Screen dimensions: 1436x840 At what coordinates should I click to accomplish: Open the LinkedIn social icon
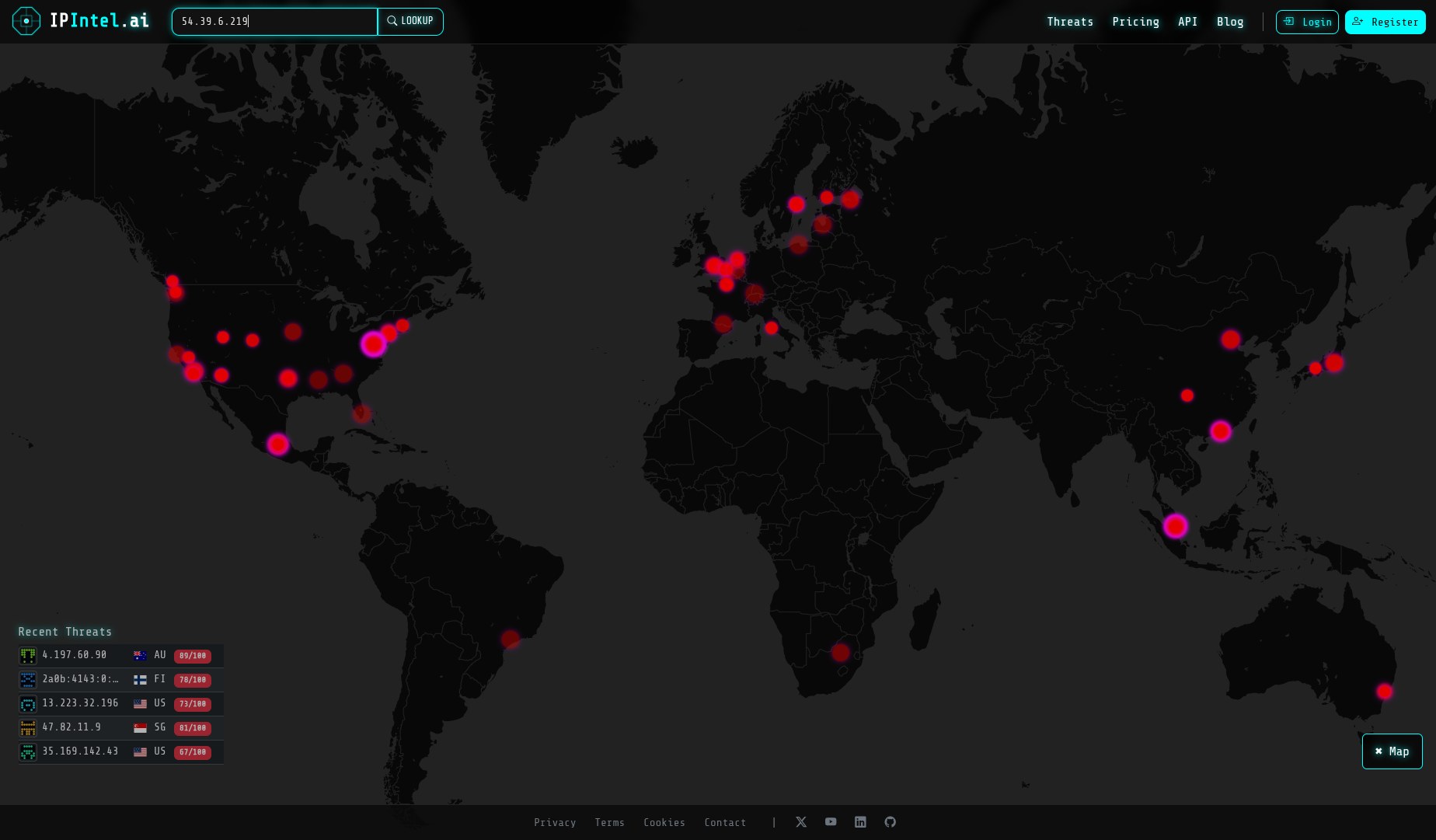860,821
